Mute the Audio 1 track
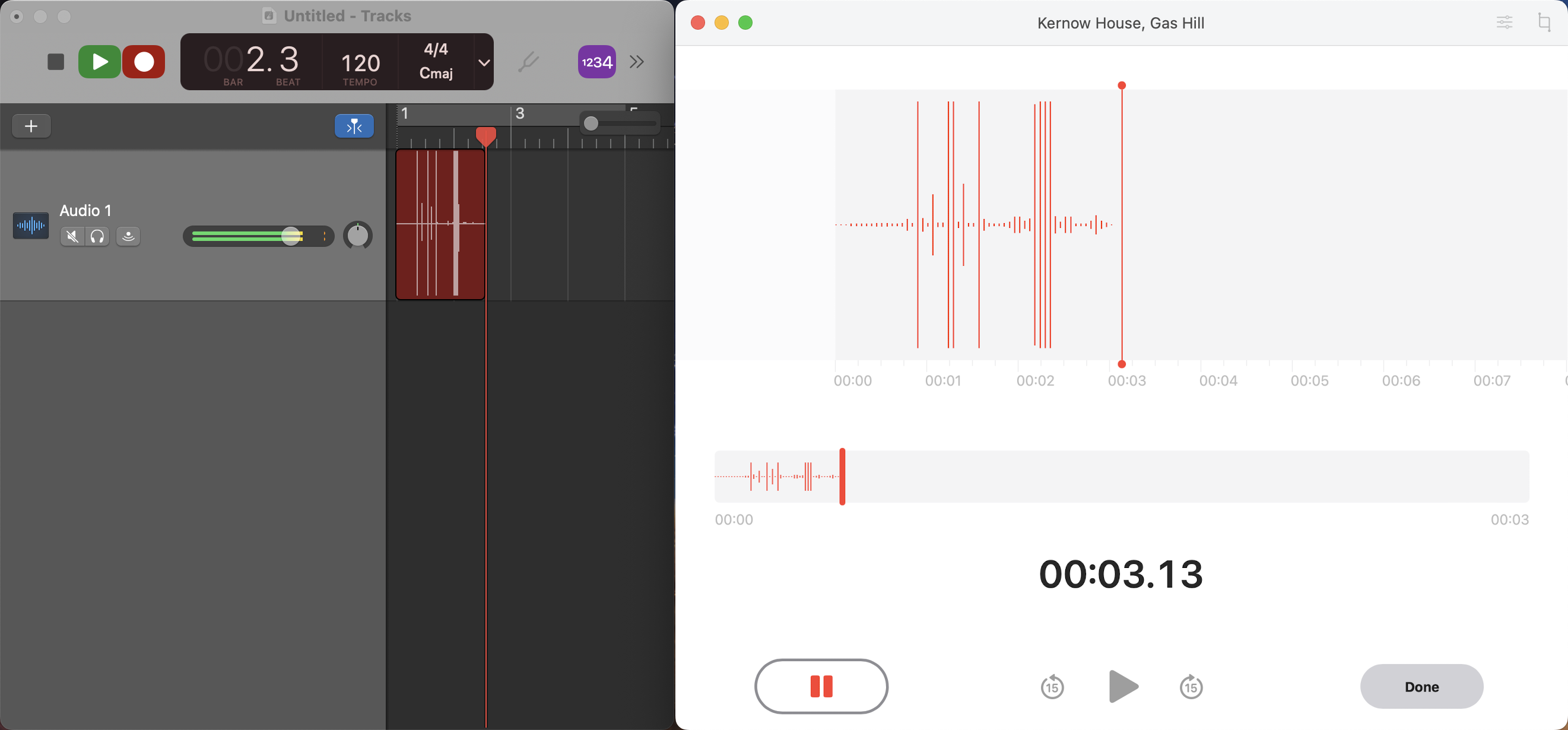 coord(72,236)
